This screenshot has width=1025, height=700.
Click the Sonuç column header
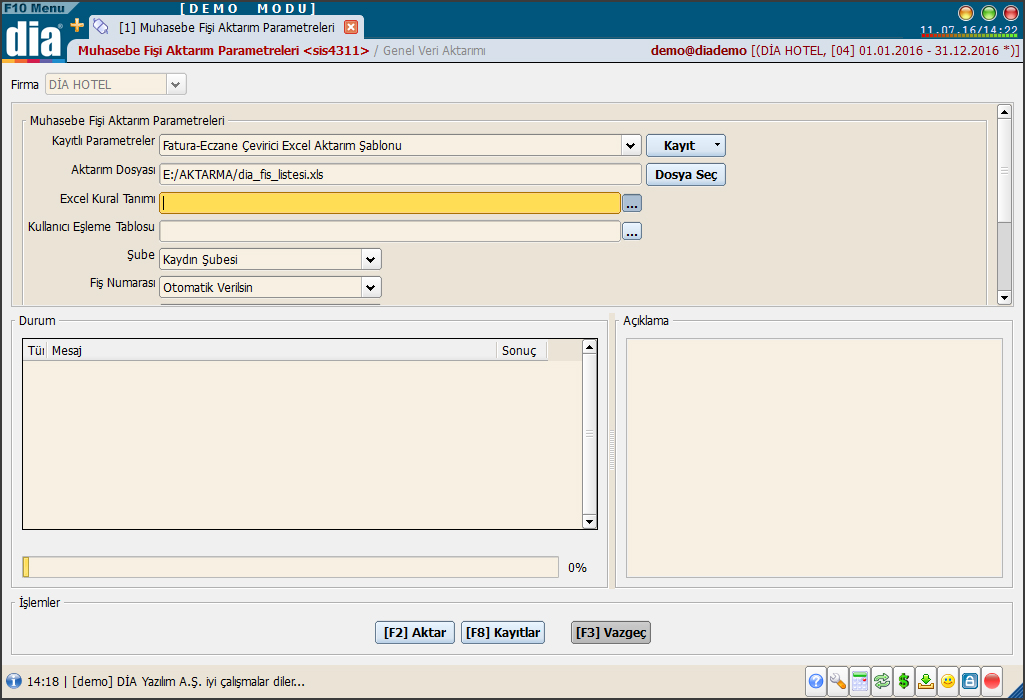click(522, 351)
